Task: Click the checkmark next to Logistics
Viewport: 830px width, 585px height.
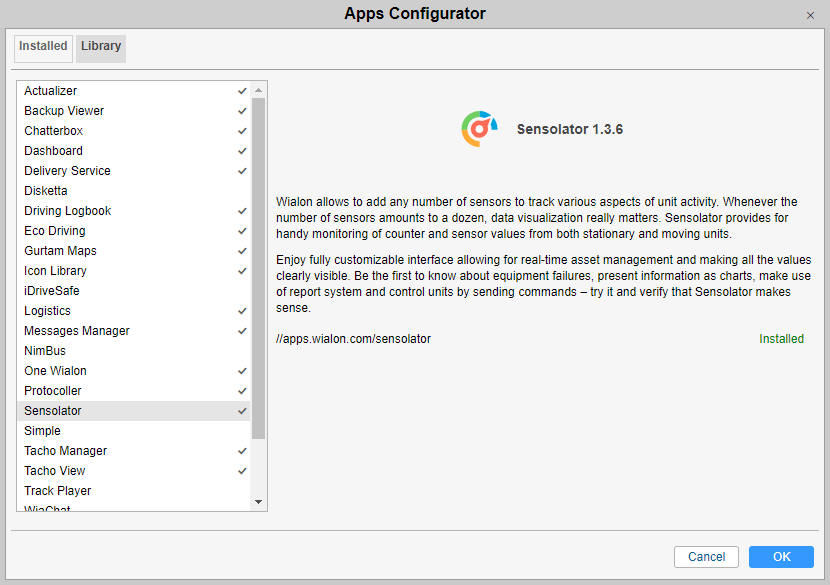Action: (242, 311)
